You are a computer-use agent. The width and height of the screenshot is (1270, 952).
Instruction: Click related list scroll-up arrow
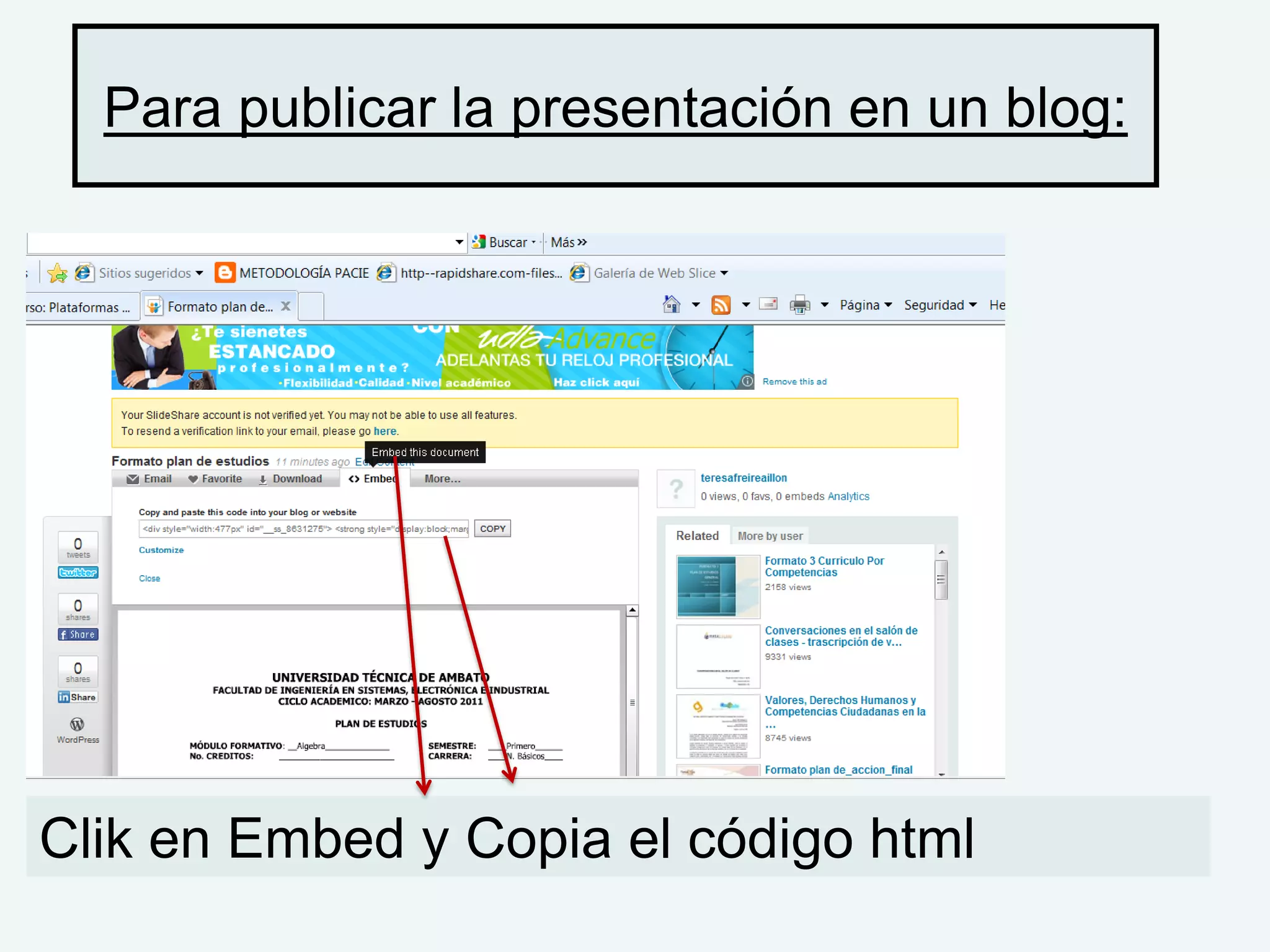[x=941, y=552]
